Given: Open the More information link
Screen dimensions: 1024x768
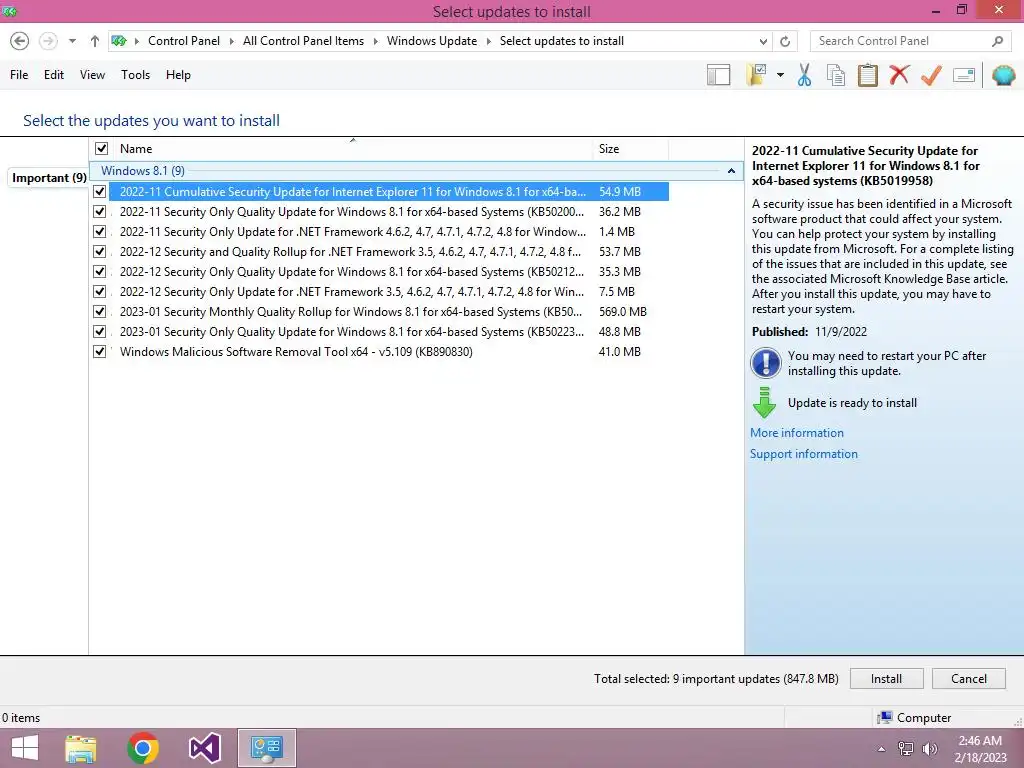Looking at the screenshot, I should (x=797, y=433).
